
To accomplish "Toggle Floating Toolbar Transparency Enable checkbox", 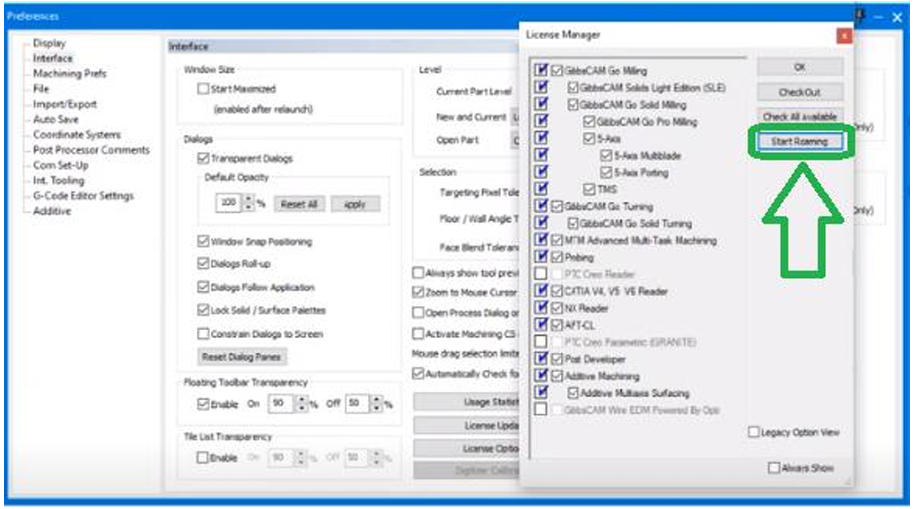I will [x=203, y=403].
